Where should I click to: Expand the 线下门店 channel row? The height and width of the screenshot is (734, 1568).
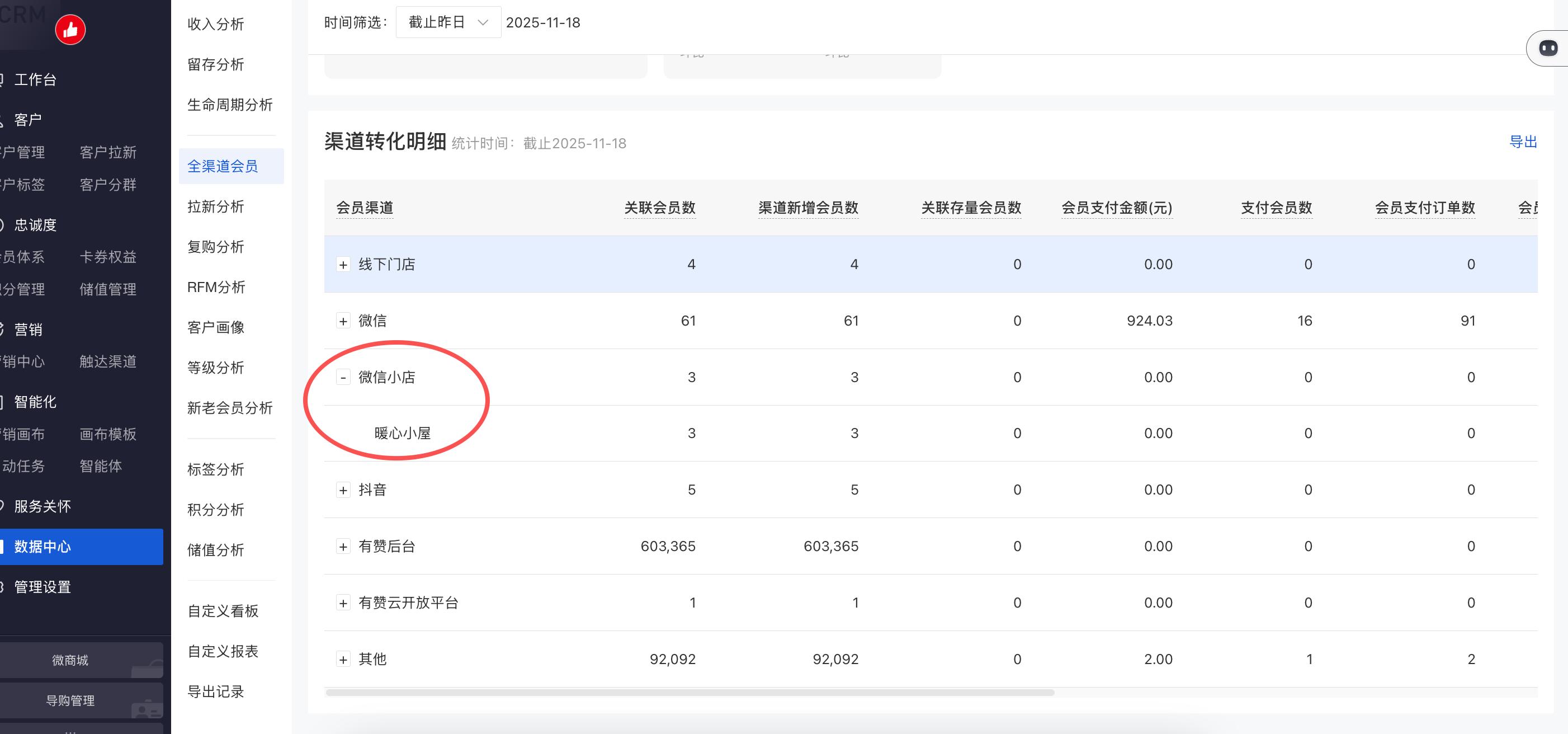click(343, 265)
